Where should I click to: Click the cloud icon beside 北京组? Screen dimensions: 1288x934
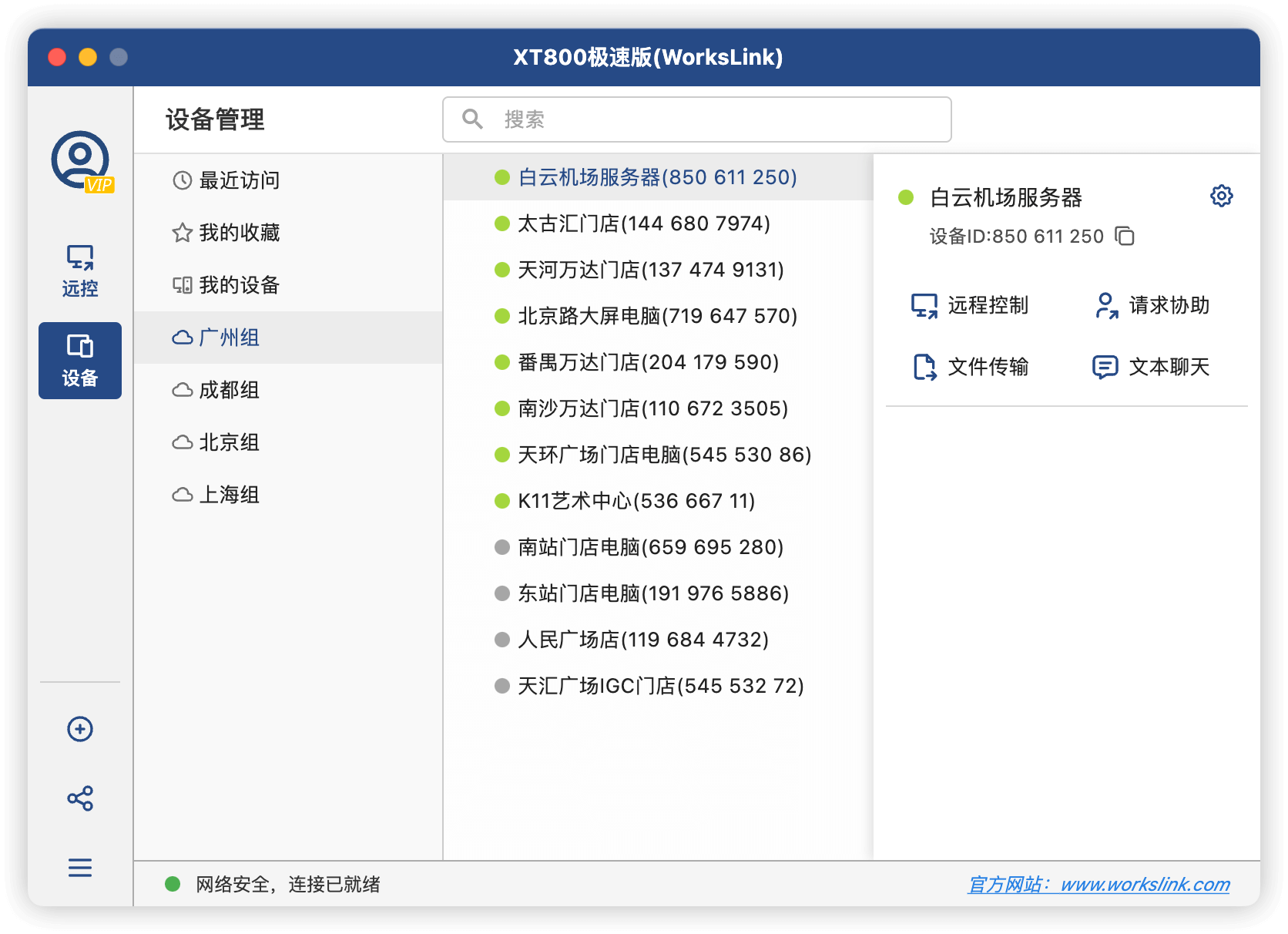(x=183, y=442)
